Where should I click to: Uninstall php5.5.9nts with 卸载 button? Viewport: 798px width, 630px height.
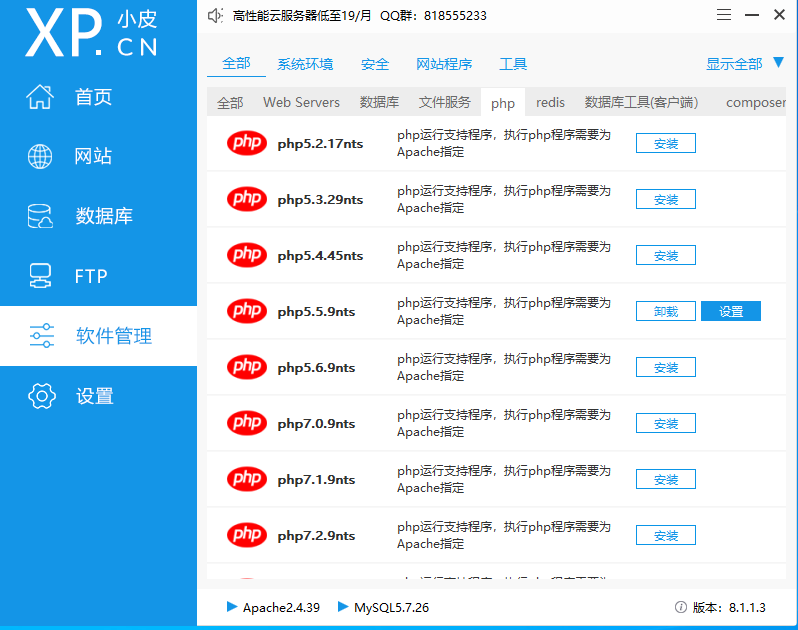tap(666, 311)
